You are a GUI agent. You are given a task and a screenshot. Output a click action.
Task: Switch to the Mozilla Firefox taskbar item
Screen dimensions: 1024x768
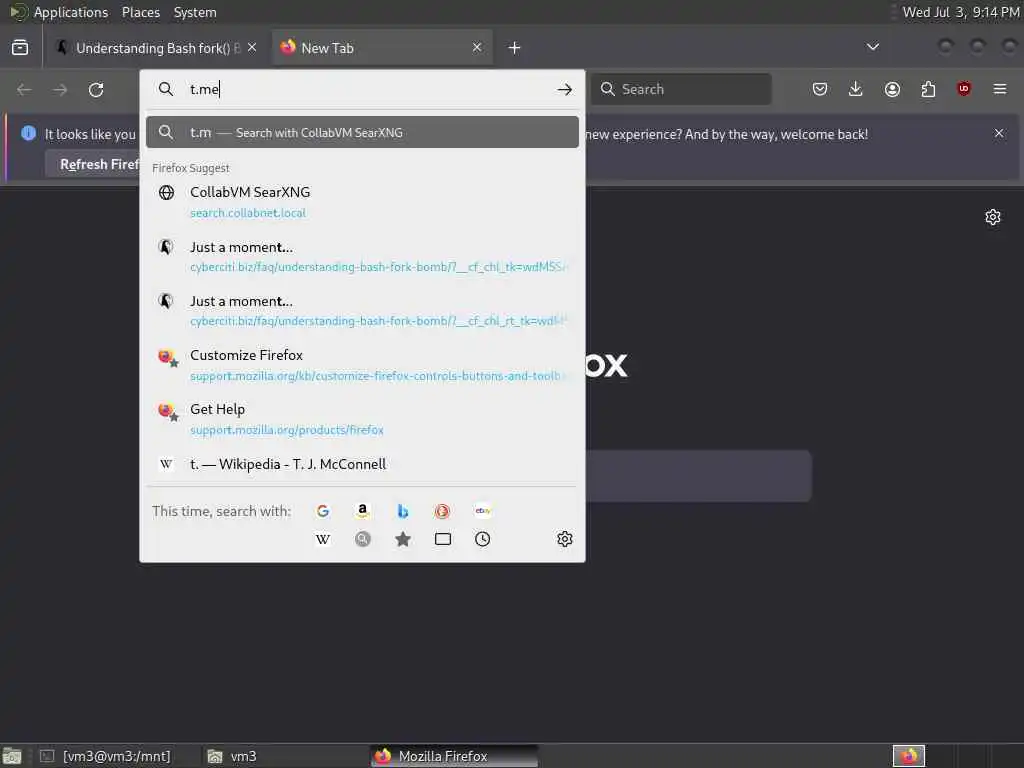pos(454,756)
